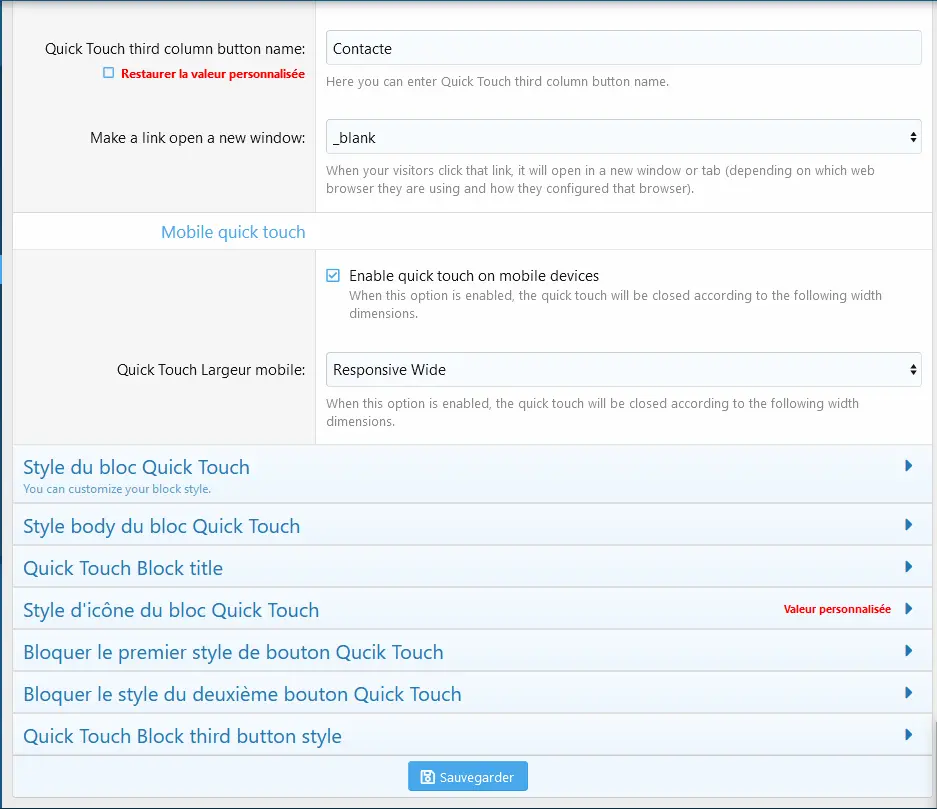937x809 pixels.
Task: Uncheck Enable quick touch on mobile devices
Action: point(333,276)
